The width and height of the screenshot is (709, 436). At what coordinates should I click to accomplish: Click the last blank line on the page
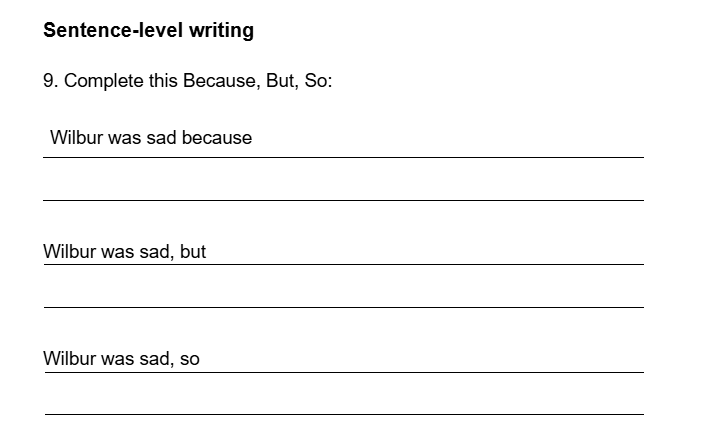click(x=343, y=403)
